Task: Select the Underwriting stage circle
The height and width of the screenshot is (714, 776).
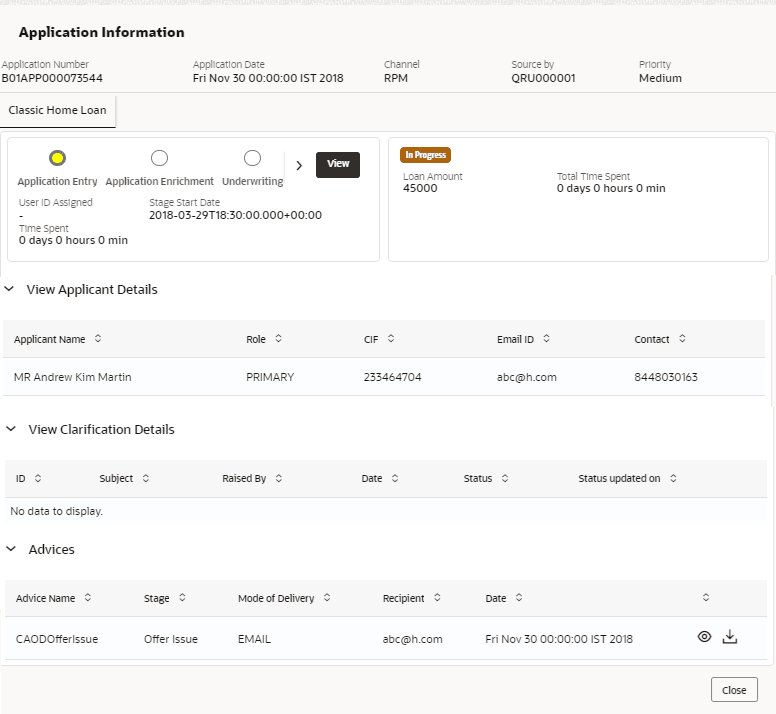Action: tap(252, 158)
